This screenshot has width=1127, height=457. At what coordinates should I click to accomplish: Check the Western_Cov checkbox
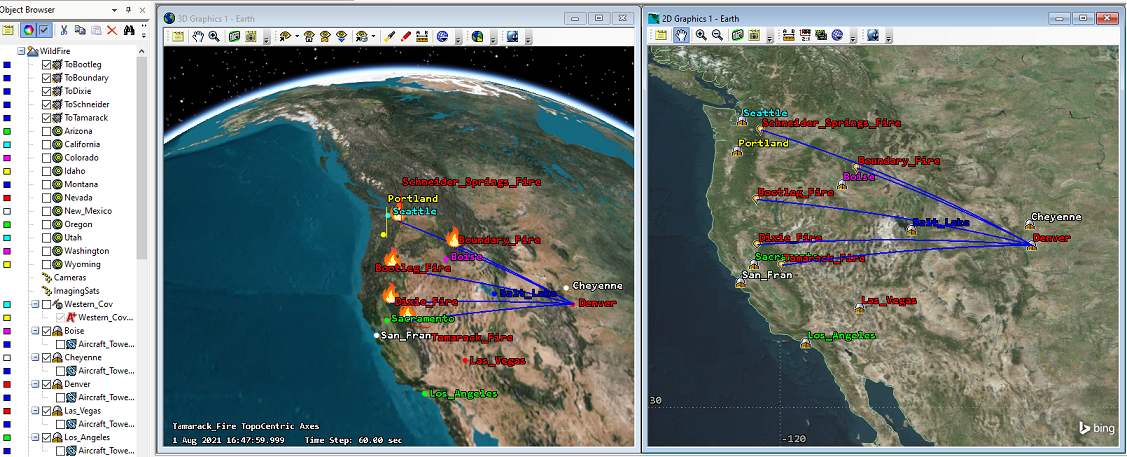(47, 304)
